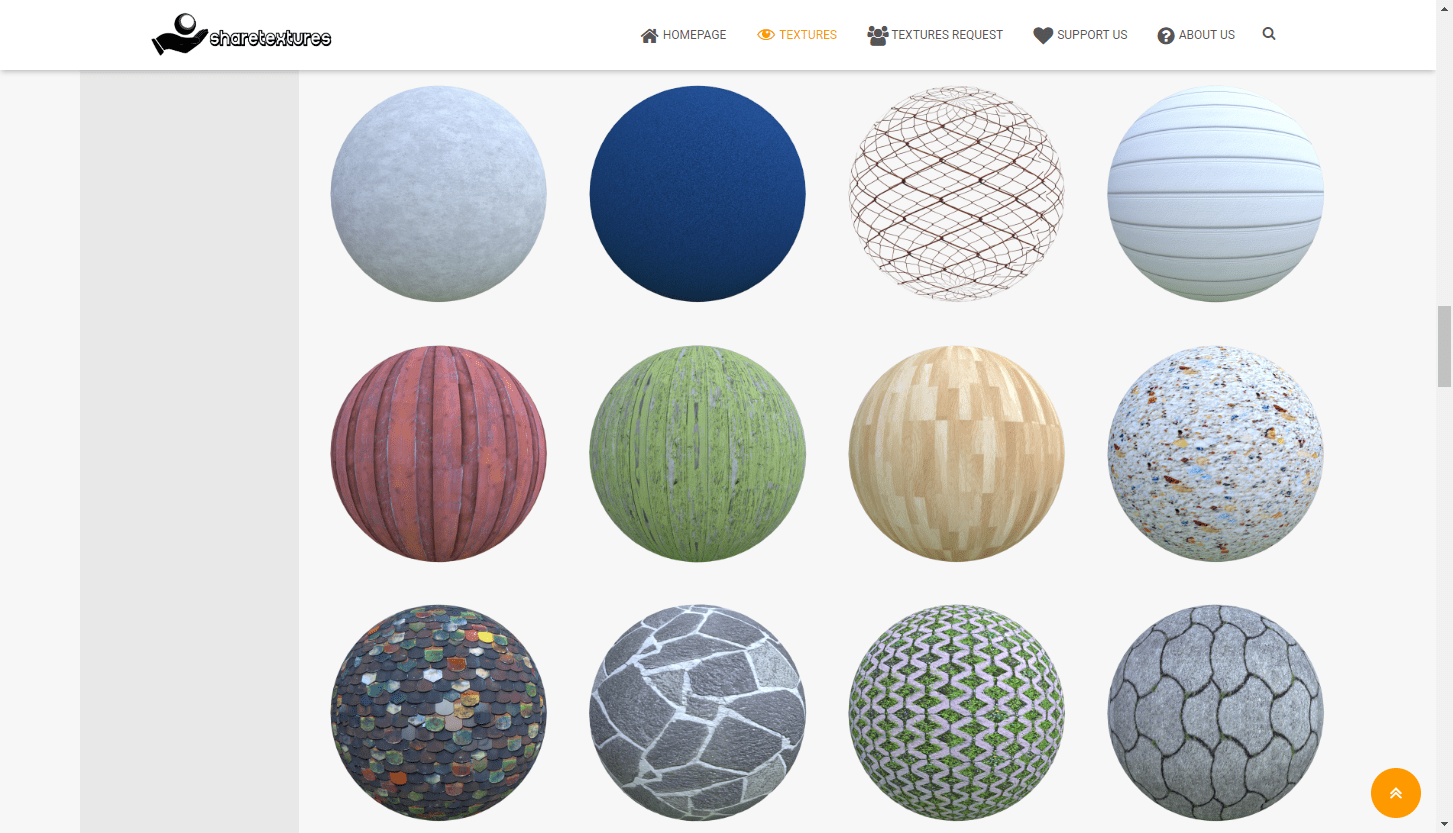Click the question mark icon for About Us
Image resolution: width=1453 pixels, height=833 pixels.
1166,35
